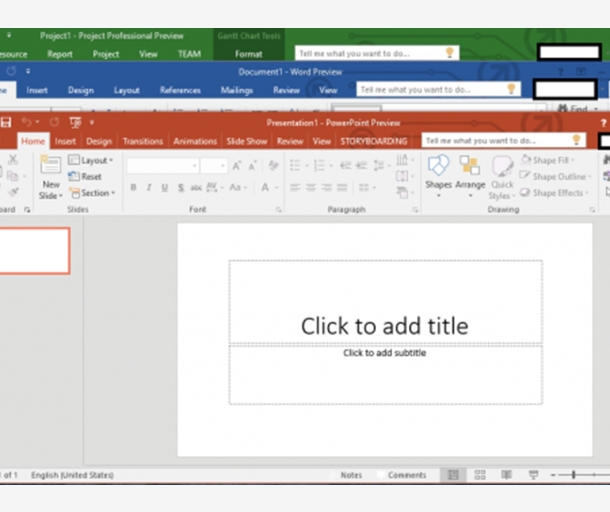Select Normal view icon in status bar

454,475
